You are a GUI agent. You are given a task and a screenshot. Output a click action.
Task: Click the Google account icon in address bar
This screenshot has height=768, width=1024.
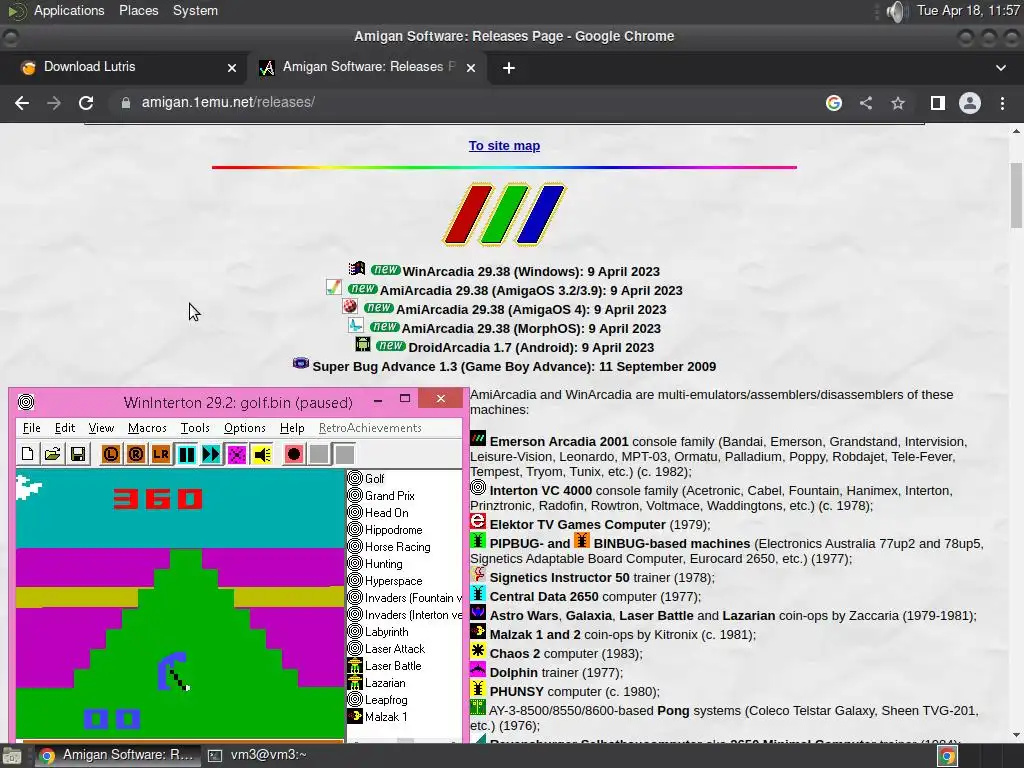coord(833,103)
